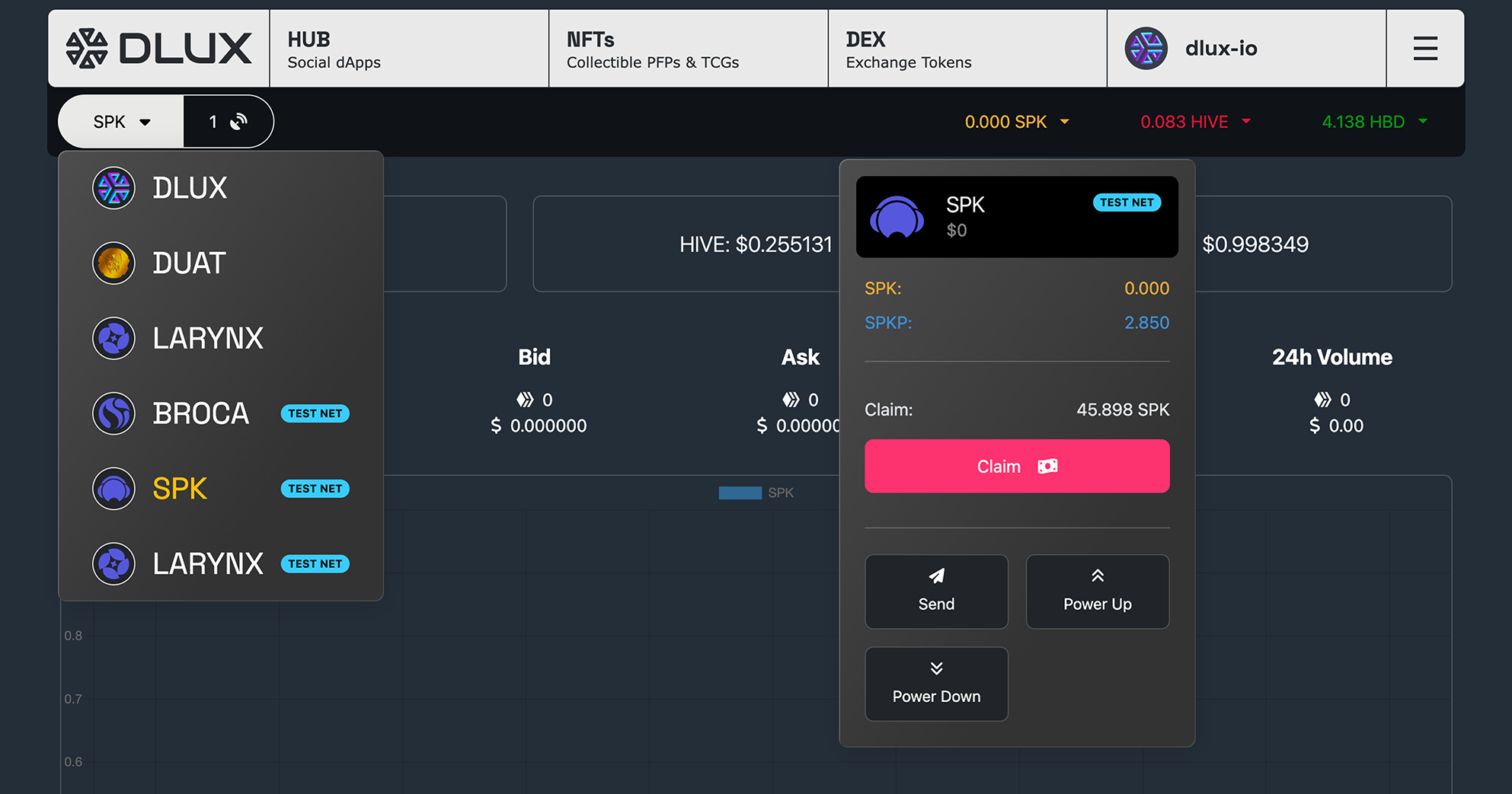Viewport: 1512px width, 794px height.
Task: Select the LARYNX TEST NET token icon
Action: pyautogui.click(x=113, y=564)
